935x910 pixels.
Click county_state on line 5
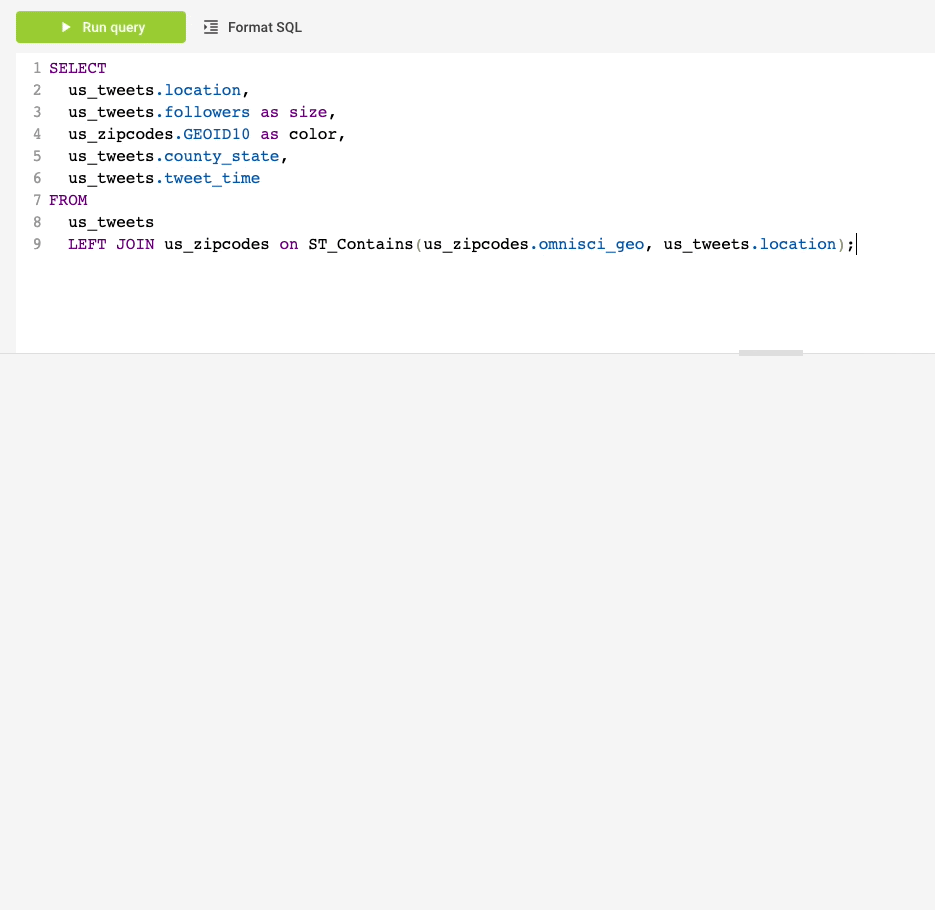[222, 156]
